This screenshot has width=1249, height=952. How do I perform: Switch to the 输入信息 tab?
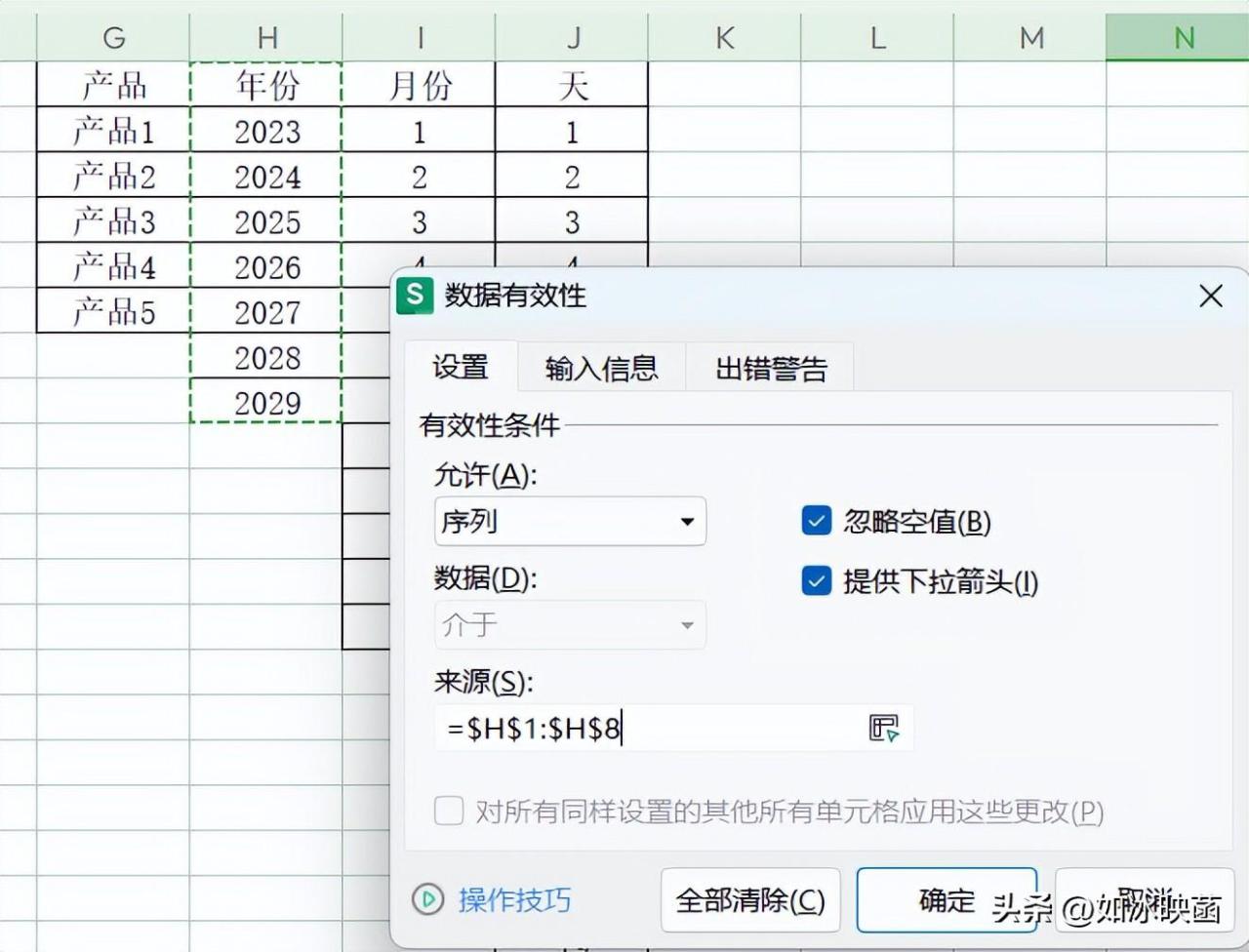coord(601,369)
